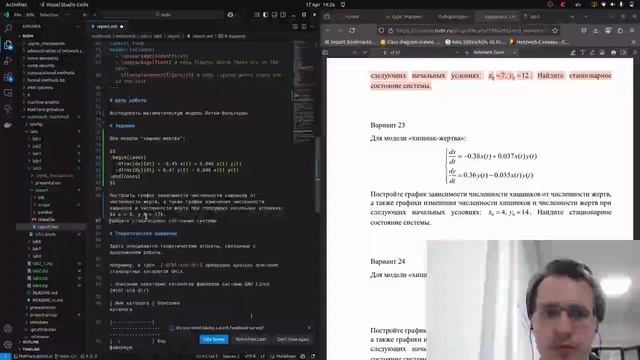Switch to the report.md editor tab
The width and height of the screenshot is (640, 360).
coord(107,27)
